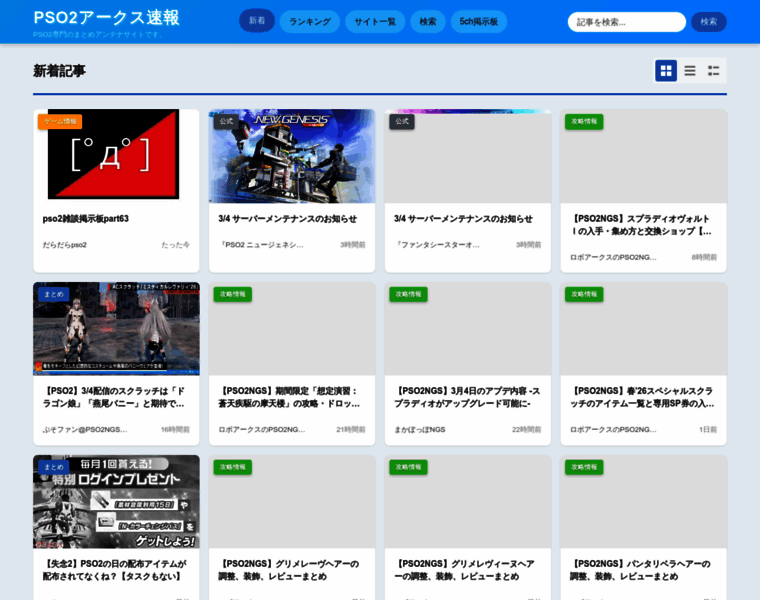The height and width of the screenshot is (600, 760).
Task: Switch to compact list view
Action: (x=714, y=71)
